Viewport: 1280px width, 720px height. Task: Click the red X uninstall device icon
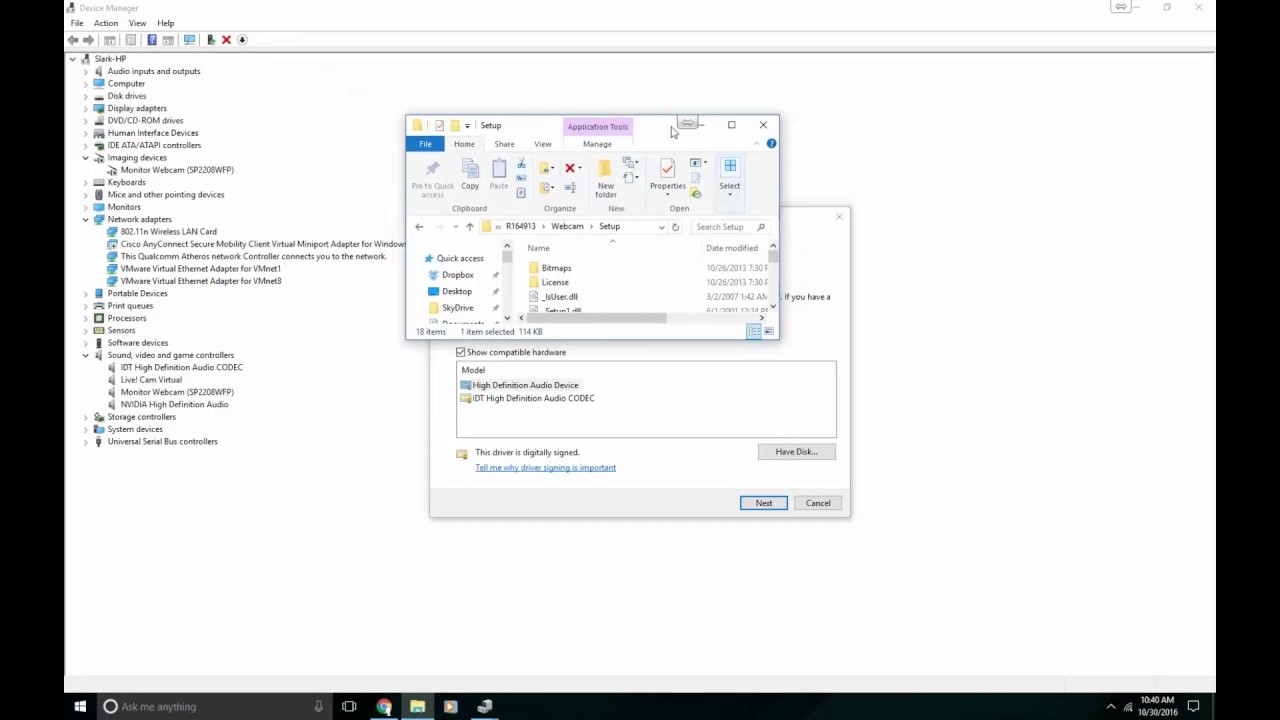pyautogui.click(x=226, y=40)
